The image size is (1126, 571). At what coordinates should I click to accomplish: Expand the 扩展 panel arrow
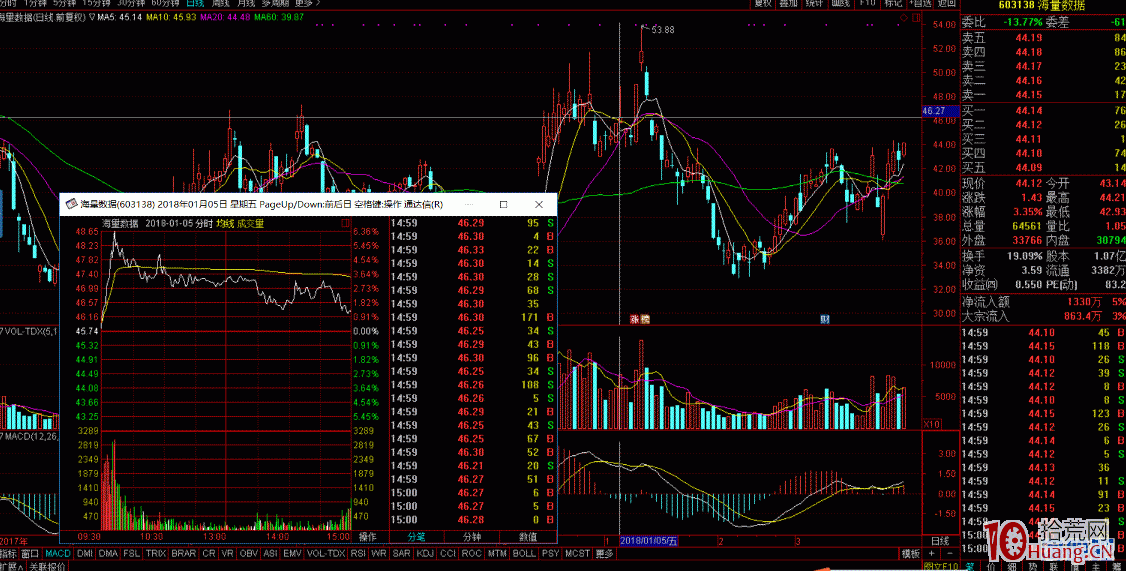pos(11,566)
